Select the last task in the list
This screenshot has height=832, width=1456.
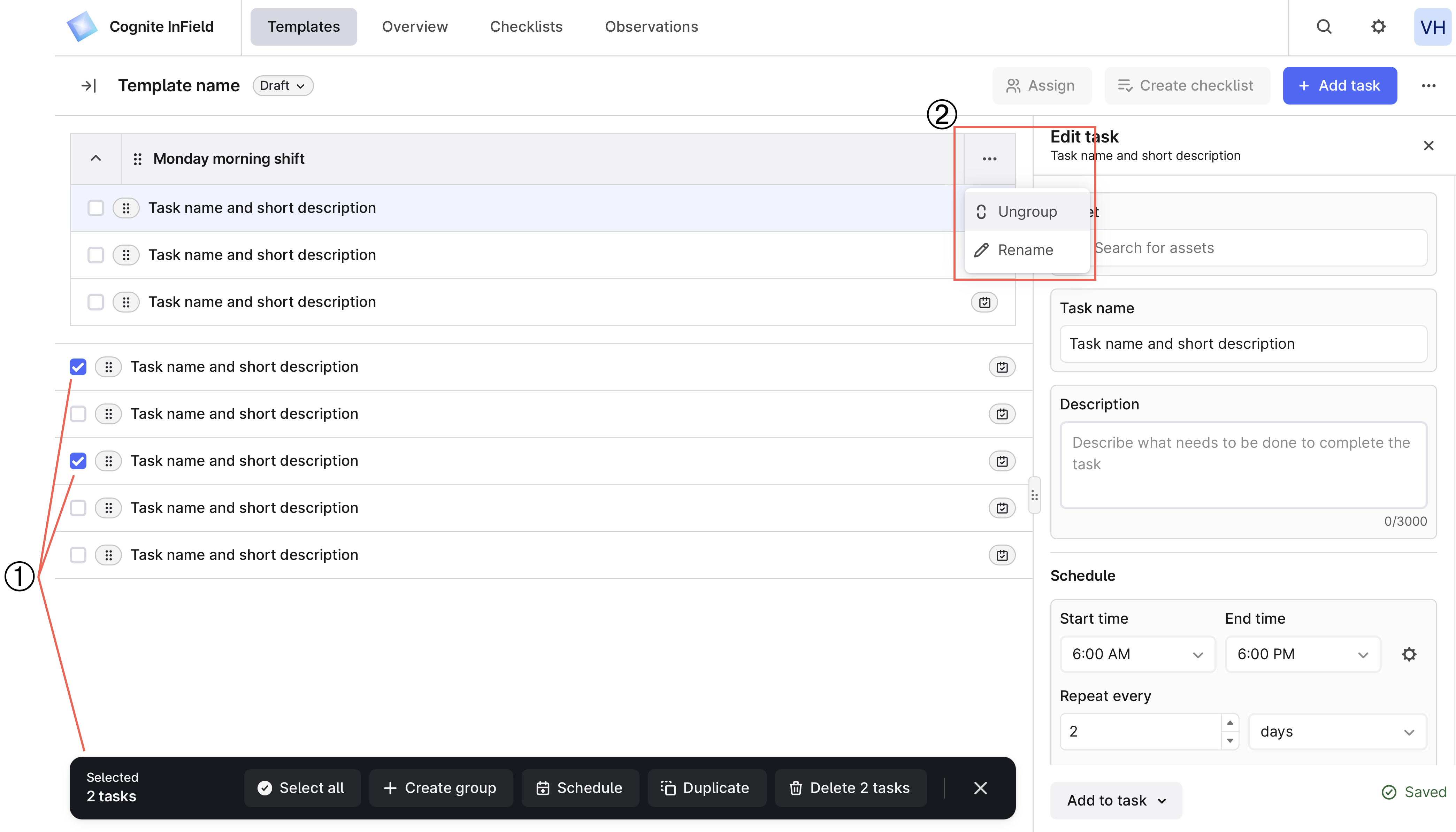tap(78, 554)
